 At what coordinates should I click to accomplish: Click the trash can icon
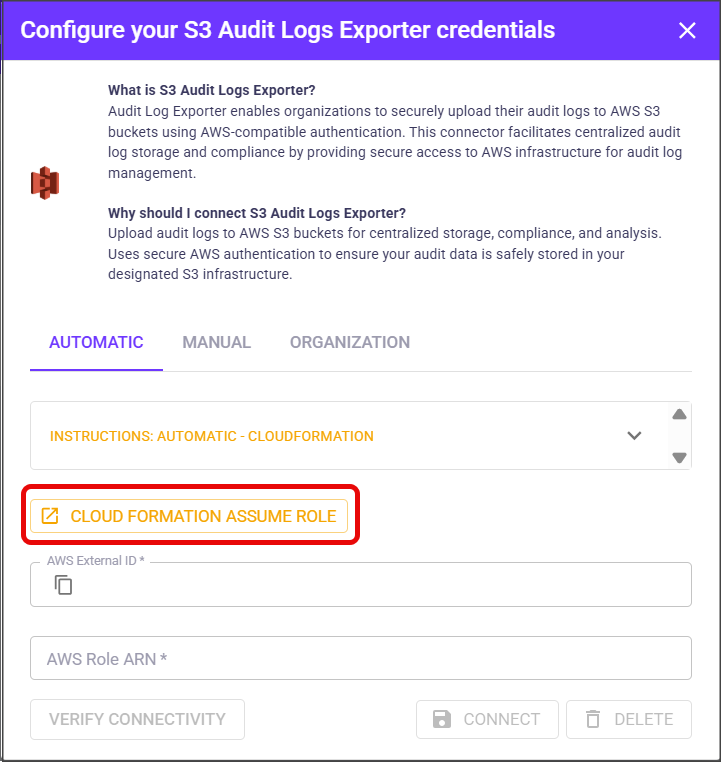pyautogui.click(x=593, y=719)
